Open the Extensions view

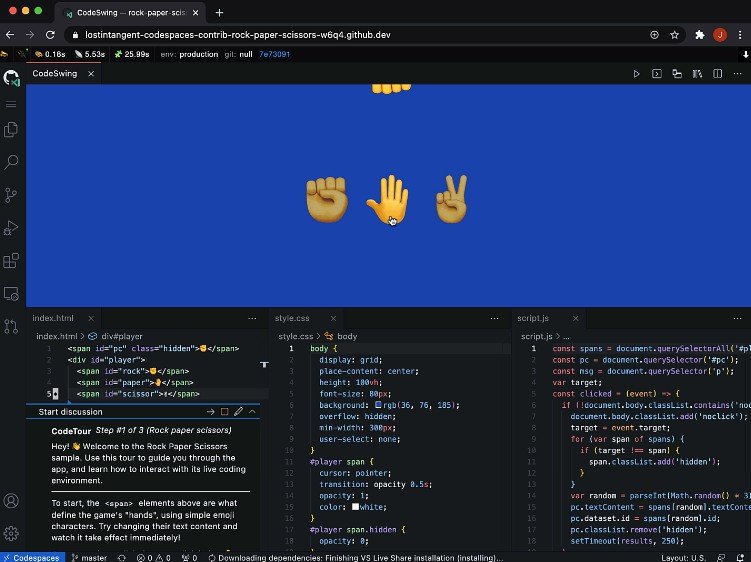click(11, 261)
